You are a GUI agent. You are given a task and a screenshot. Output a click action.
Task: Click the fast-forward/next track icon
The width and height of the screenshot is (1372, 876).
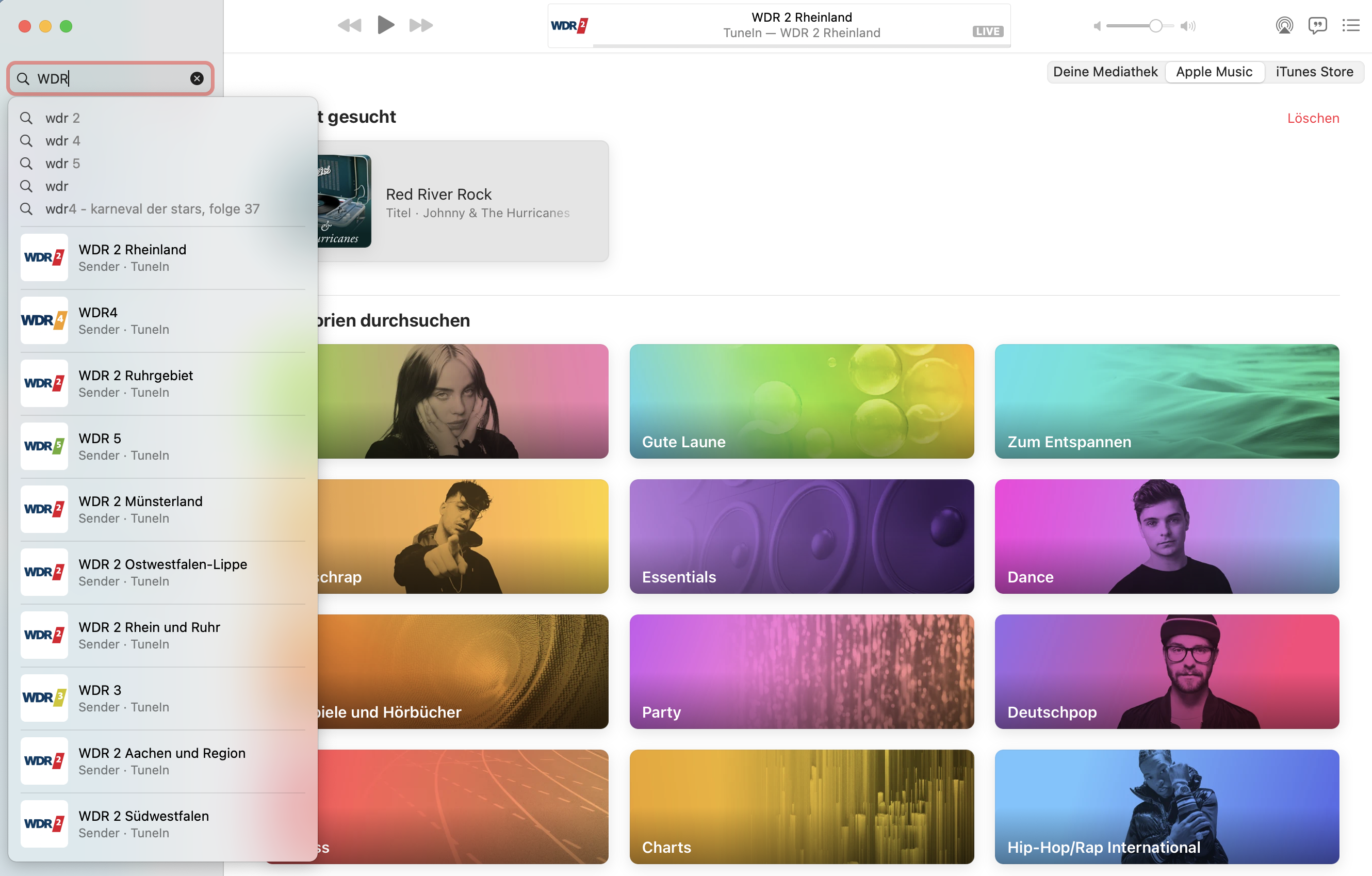421,25
